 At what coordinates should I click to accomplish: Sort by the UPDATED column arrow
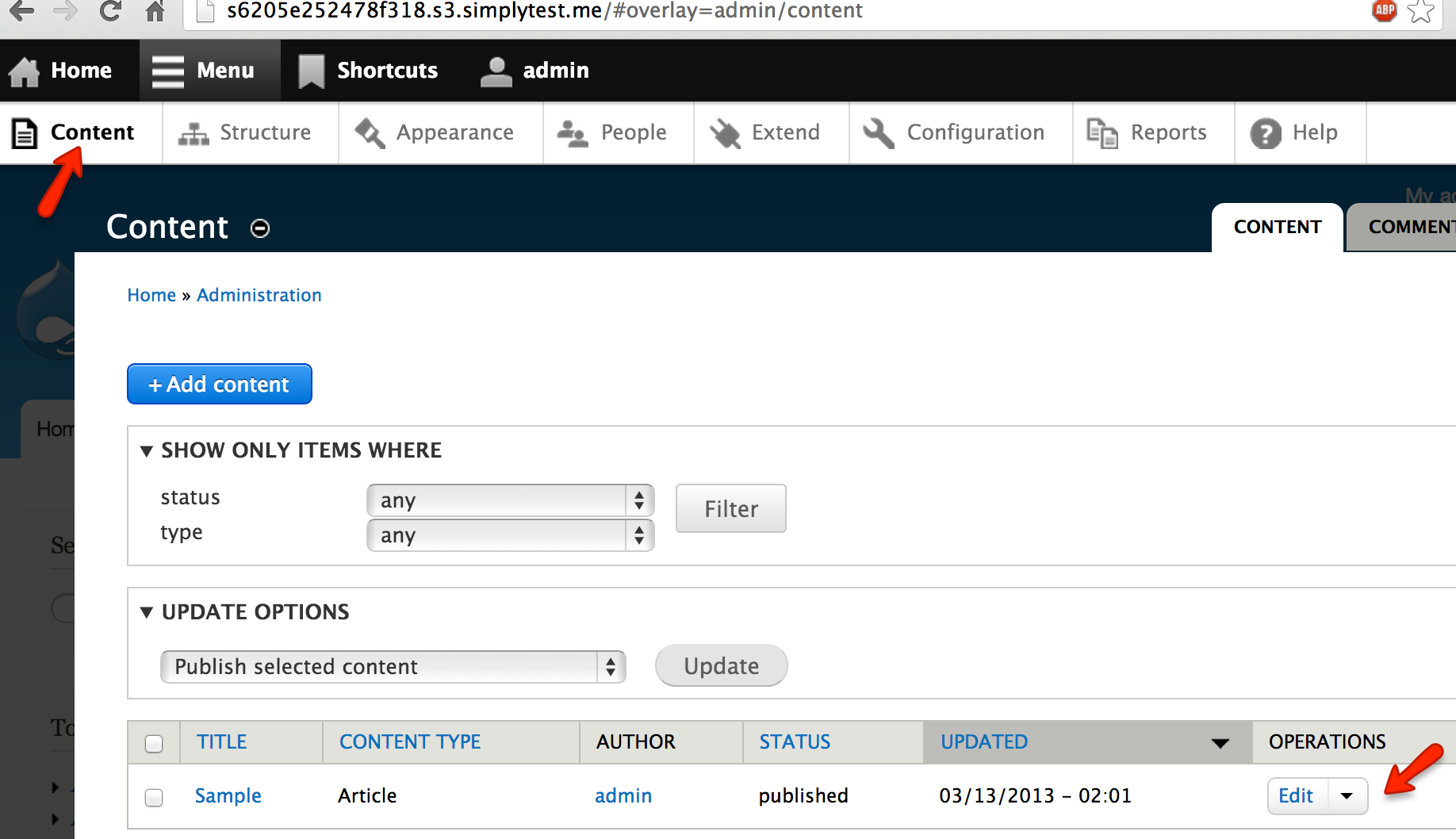pyautogui.click(x=1220, y=743)
